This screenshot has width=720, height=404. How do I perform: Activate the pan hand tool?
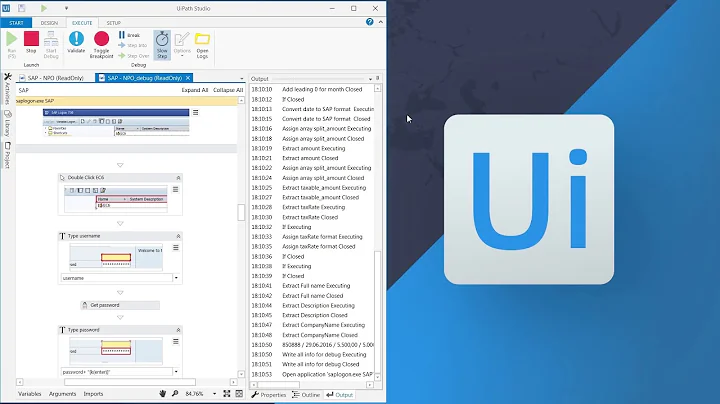163,394
